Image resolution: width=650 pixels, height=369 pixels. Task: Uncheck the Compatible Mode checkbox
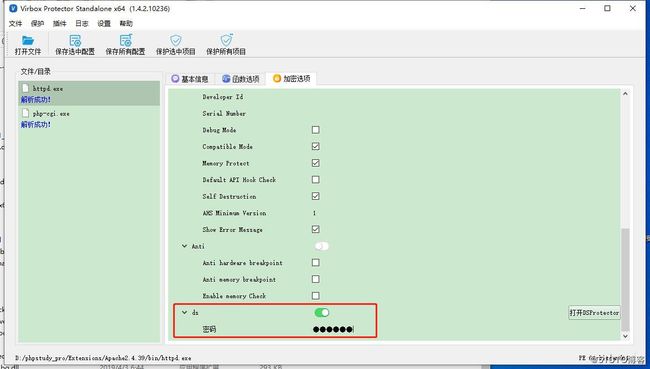pos(315,146)
